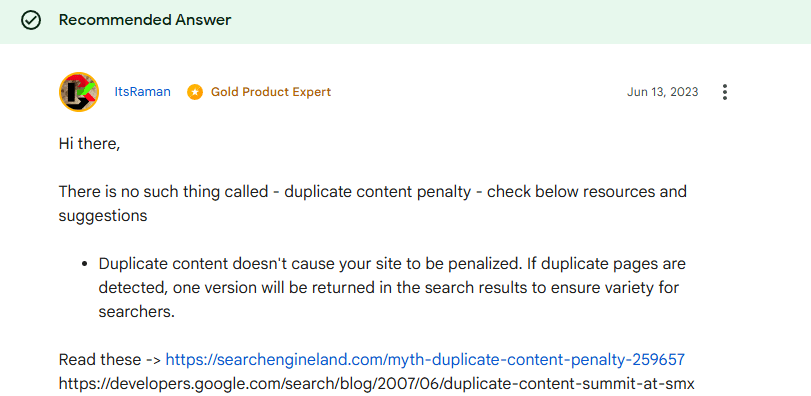The image size is (811, 396).
Task: Click the Recommended Answer heading text
Action: (x=145, y=20)
